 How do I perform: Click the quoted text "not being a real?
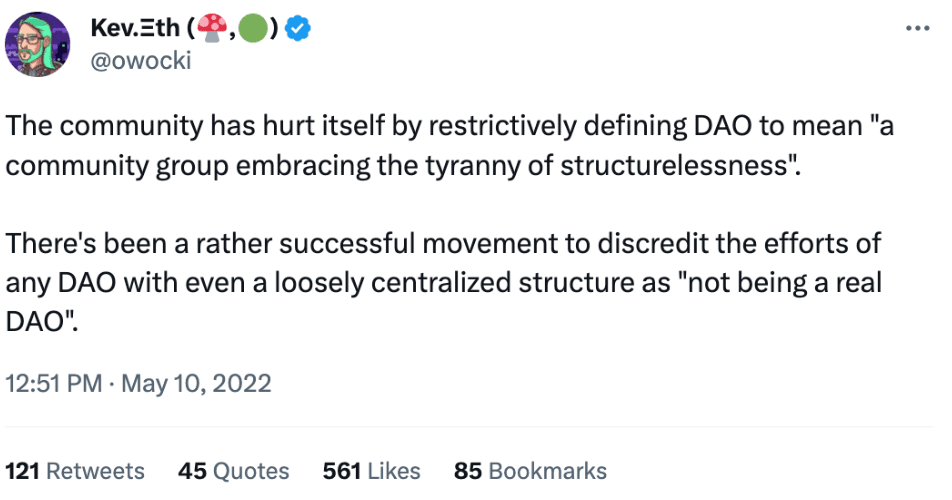779,283
